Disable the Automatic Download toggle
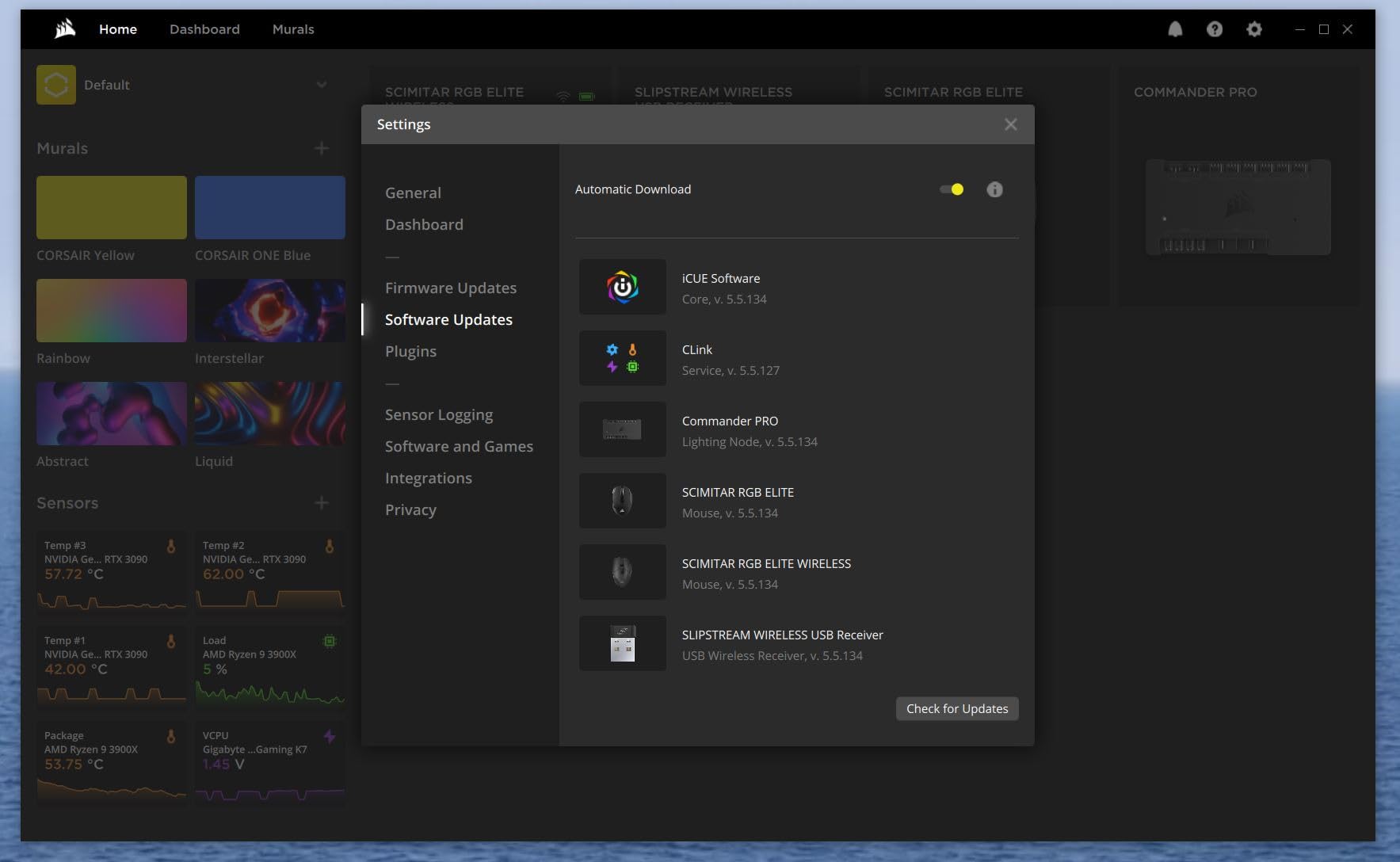The height and width of the screenshot is (862, 1400). pyautogui.click(x=951, y=189)
